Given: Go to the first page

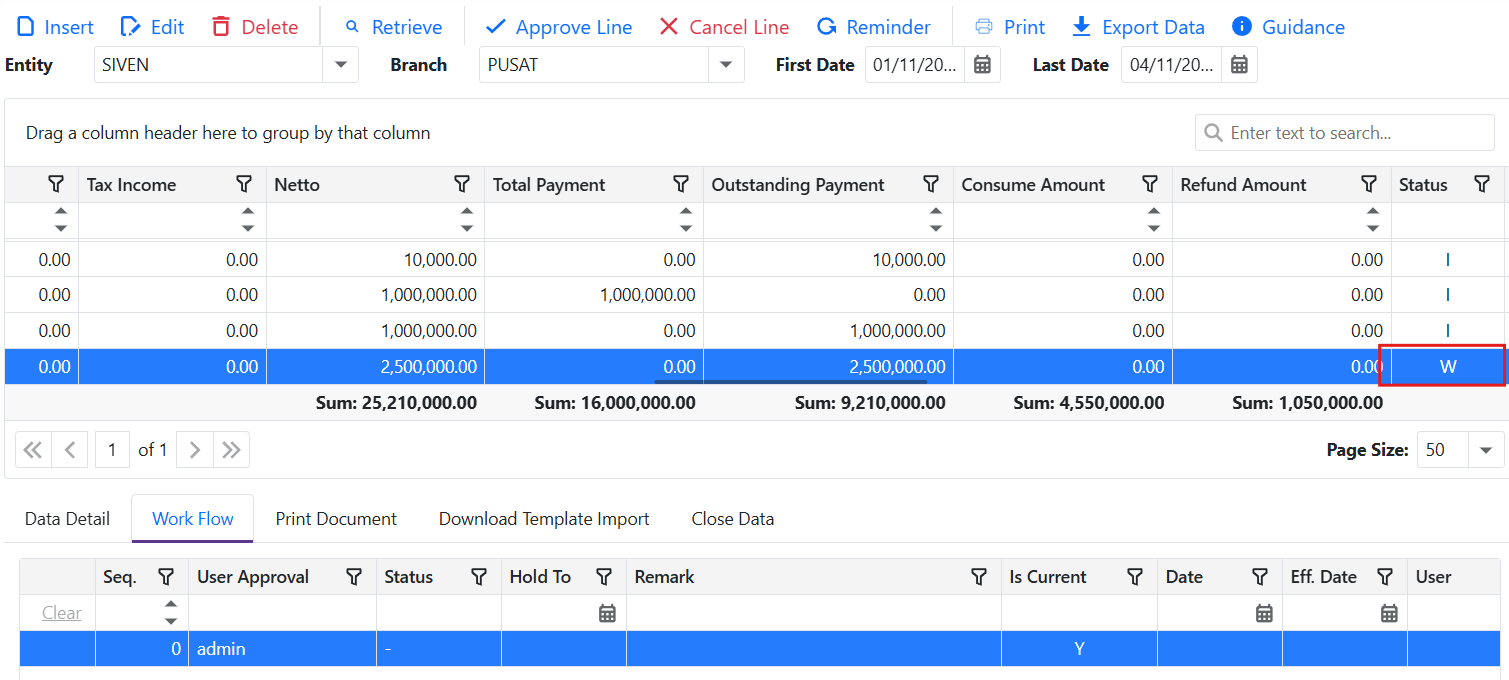Looking at the screenshot, I should pos(33,450).
